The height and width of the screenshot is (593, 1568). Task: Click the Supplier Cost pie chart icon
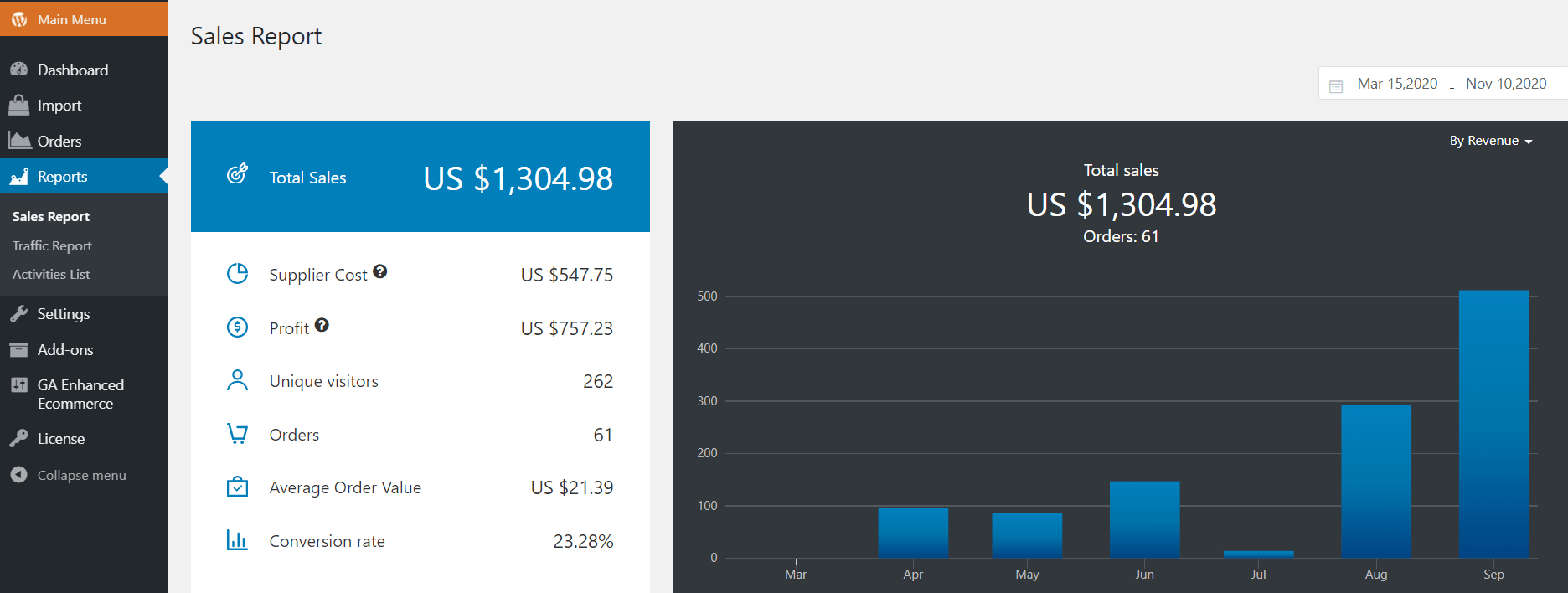238,273
